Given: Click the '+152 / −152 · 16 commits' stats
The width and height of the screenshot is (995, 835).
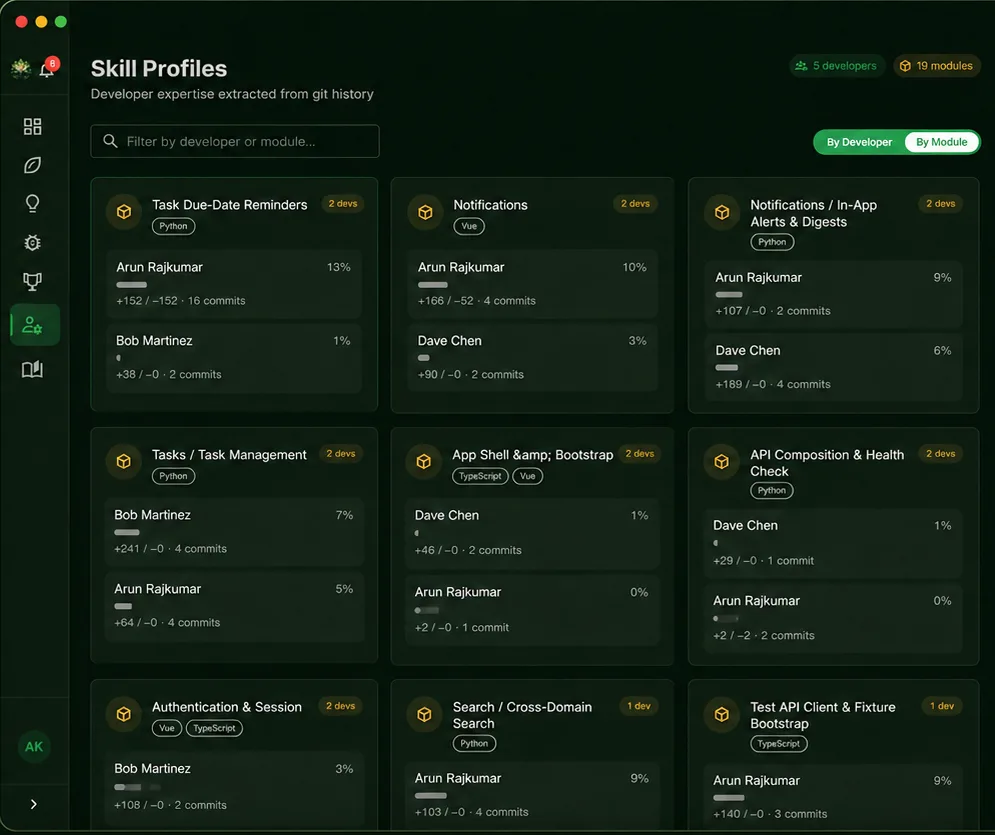Looking at the screenshot, I should 181,301.
